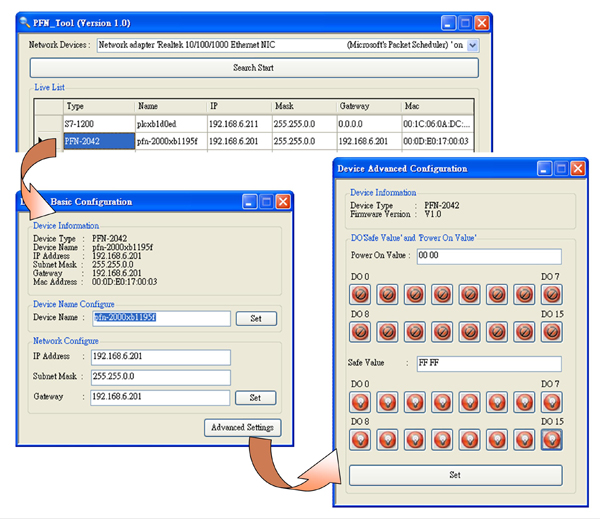Screen dimensions: 600x519
Task: Click the Gateway column header
Action: click(x=369, y=106)
